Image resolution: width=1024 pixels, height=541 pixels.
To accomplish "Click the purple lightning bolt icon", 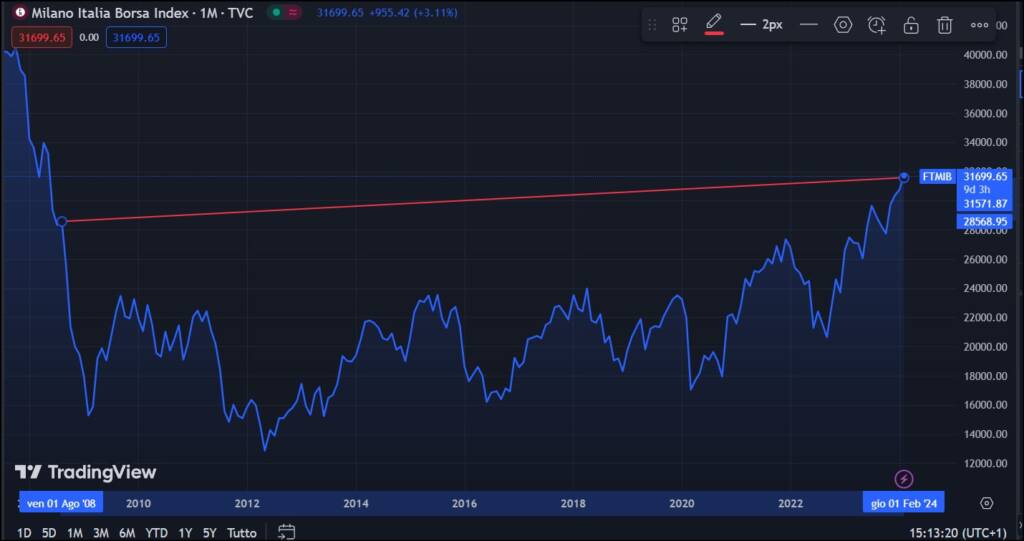I will (904, 479).
